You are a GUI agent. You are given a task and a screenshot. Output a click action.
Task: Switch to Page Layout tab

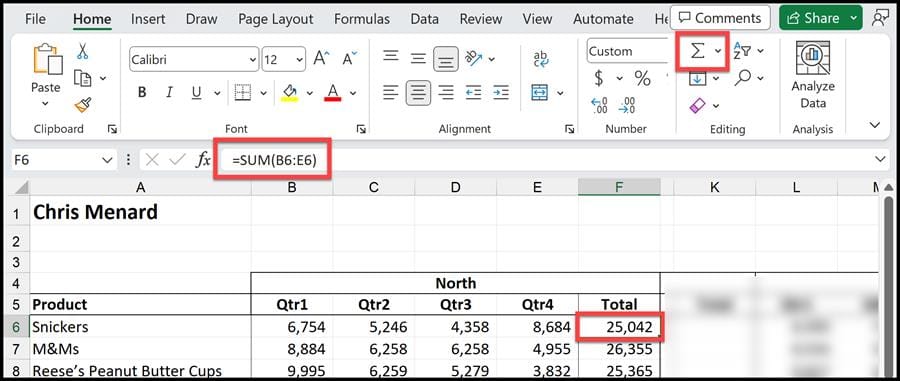276,19
